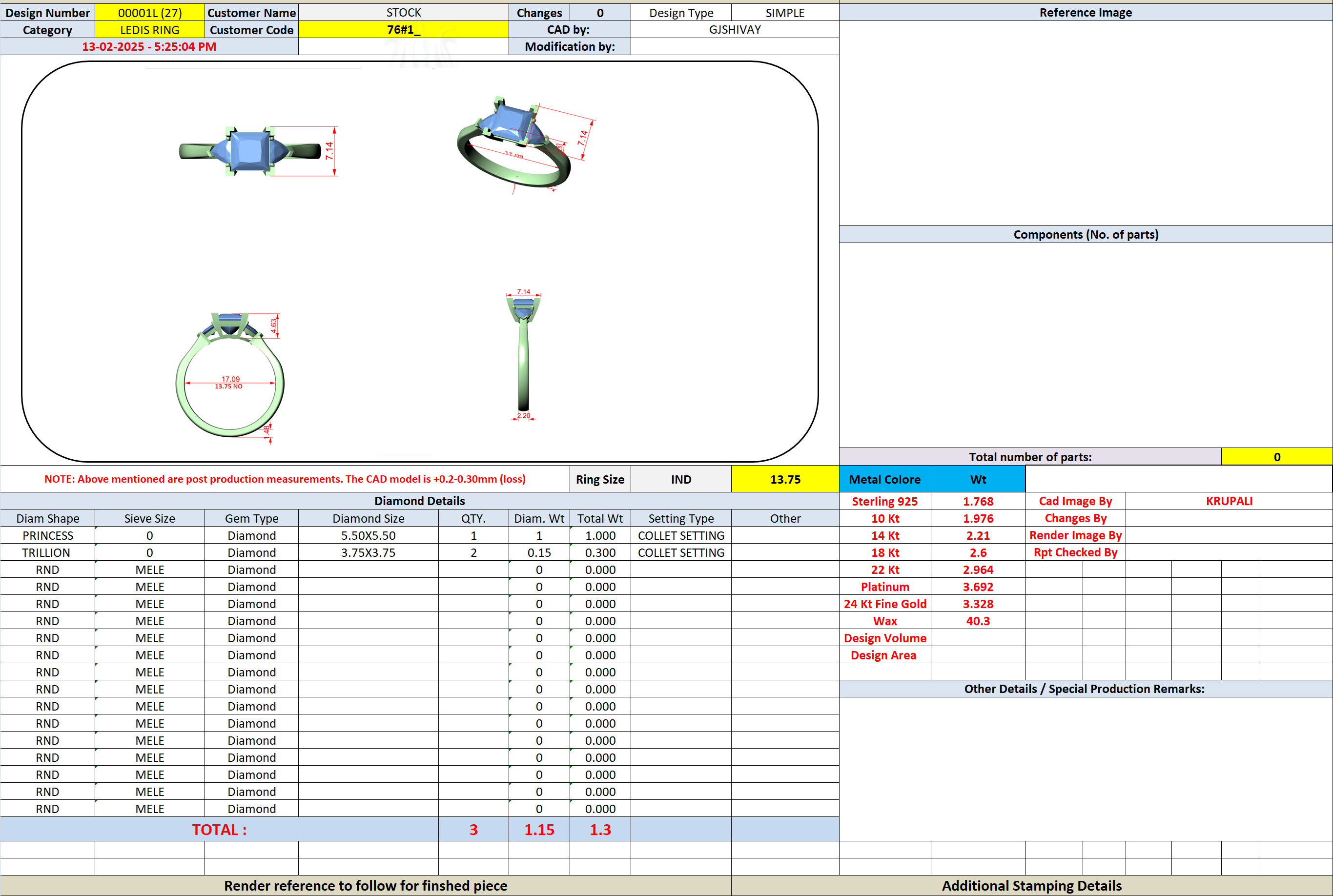Click the QTY. column header
Screen dimensions: 1333x896
(473, 518)
